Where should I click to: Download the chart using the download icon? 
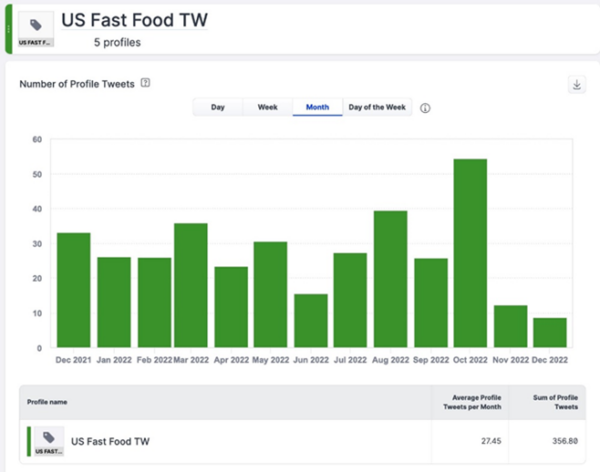tap(577, 85)
